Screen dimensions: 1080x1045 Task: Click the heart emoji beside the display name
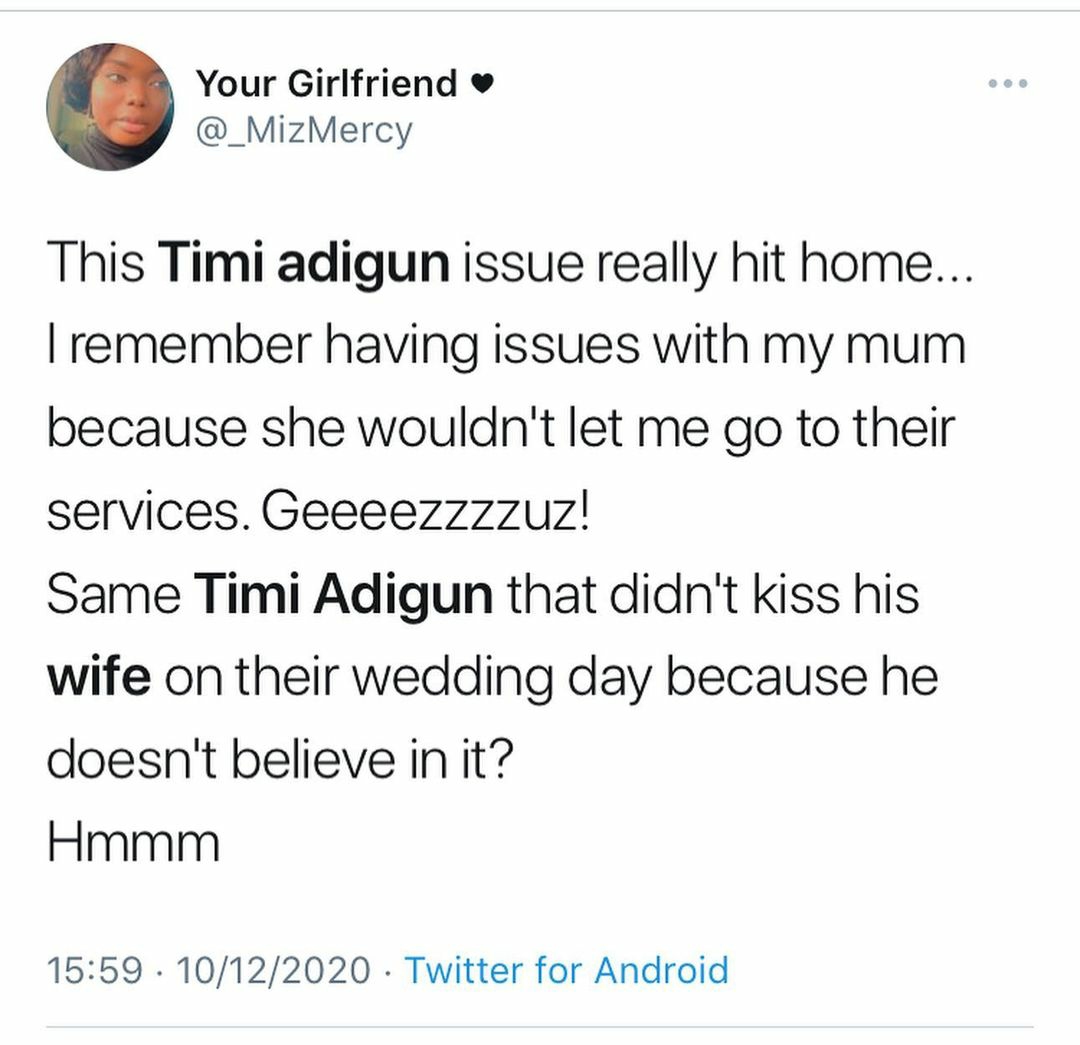tap(482, 86)
